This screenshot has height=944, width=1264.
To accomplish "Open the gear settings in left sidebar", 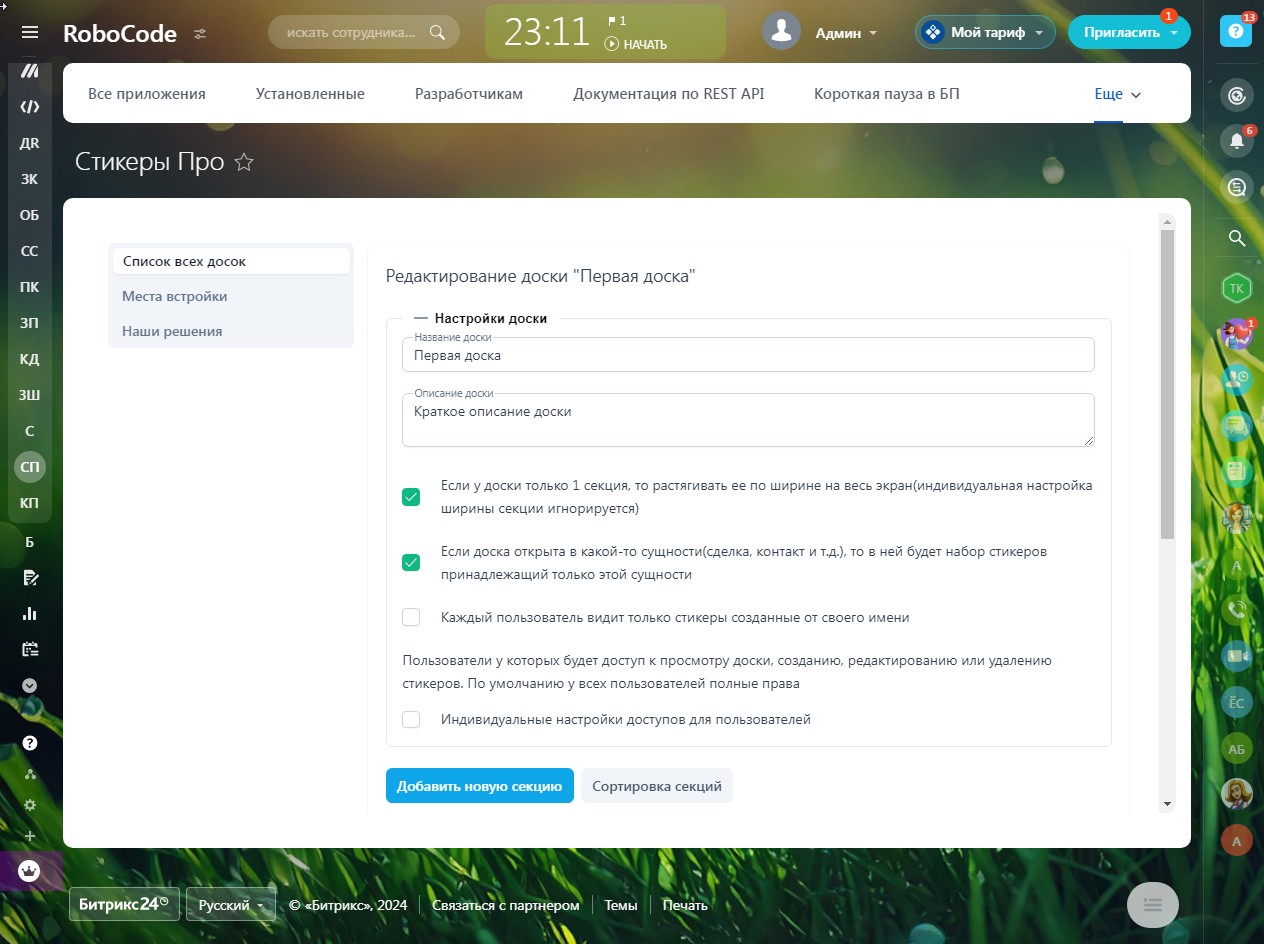I will 30,805.
